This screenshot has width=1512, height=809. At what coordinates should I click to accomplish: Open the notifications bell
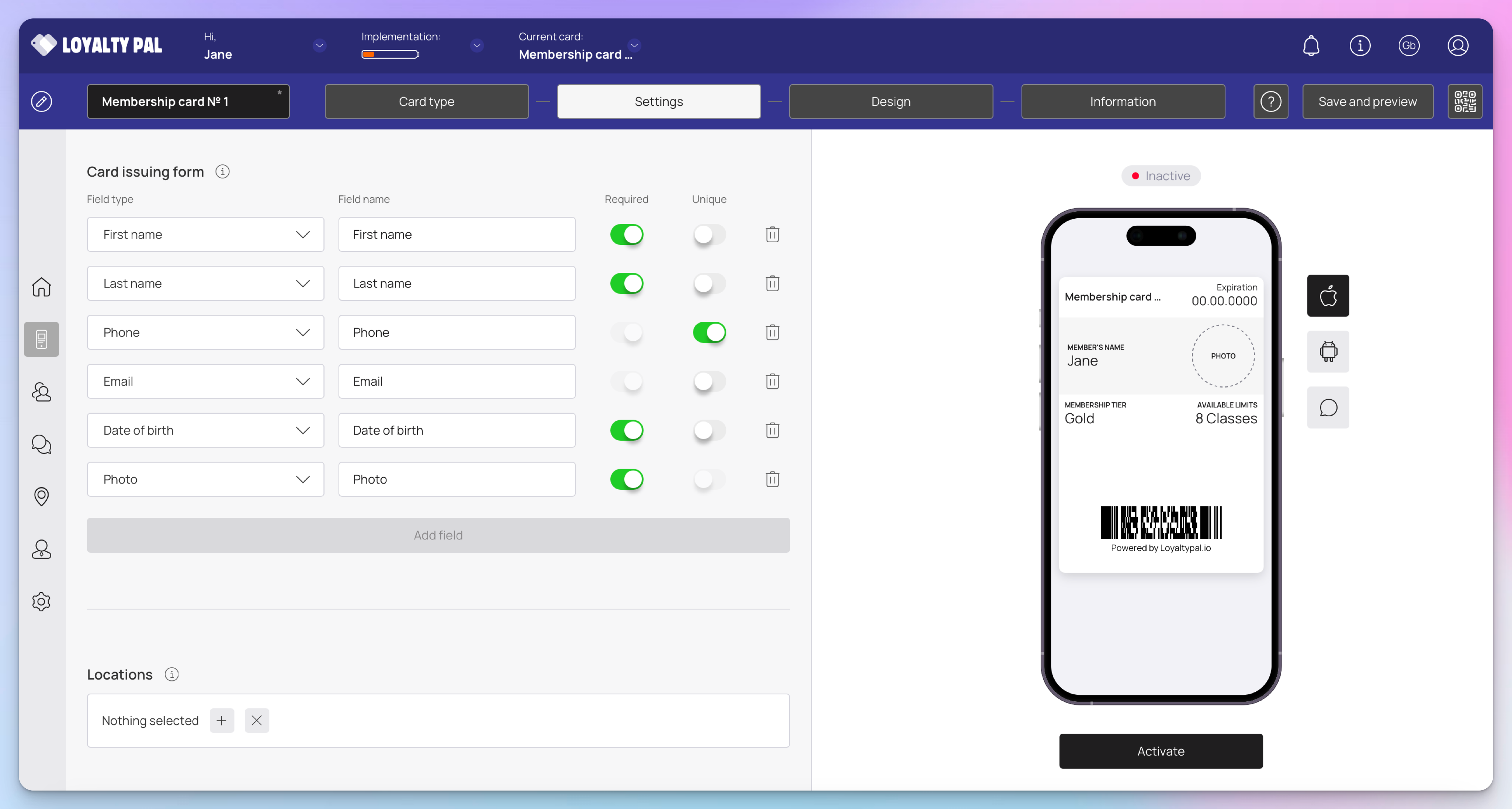(1311, 46)
